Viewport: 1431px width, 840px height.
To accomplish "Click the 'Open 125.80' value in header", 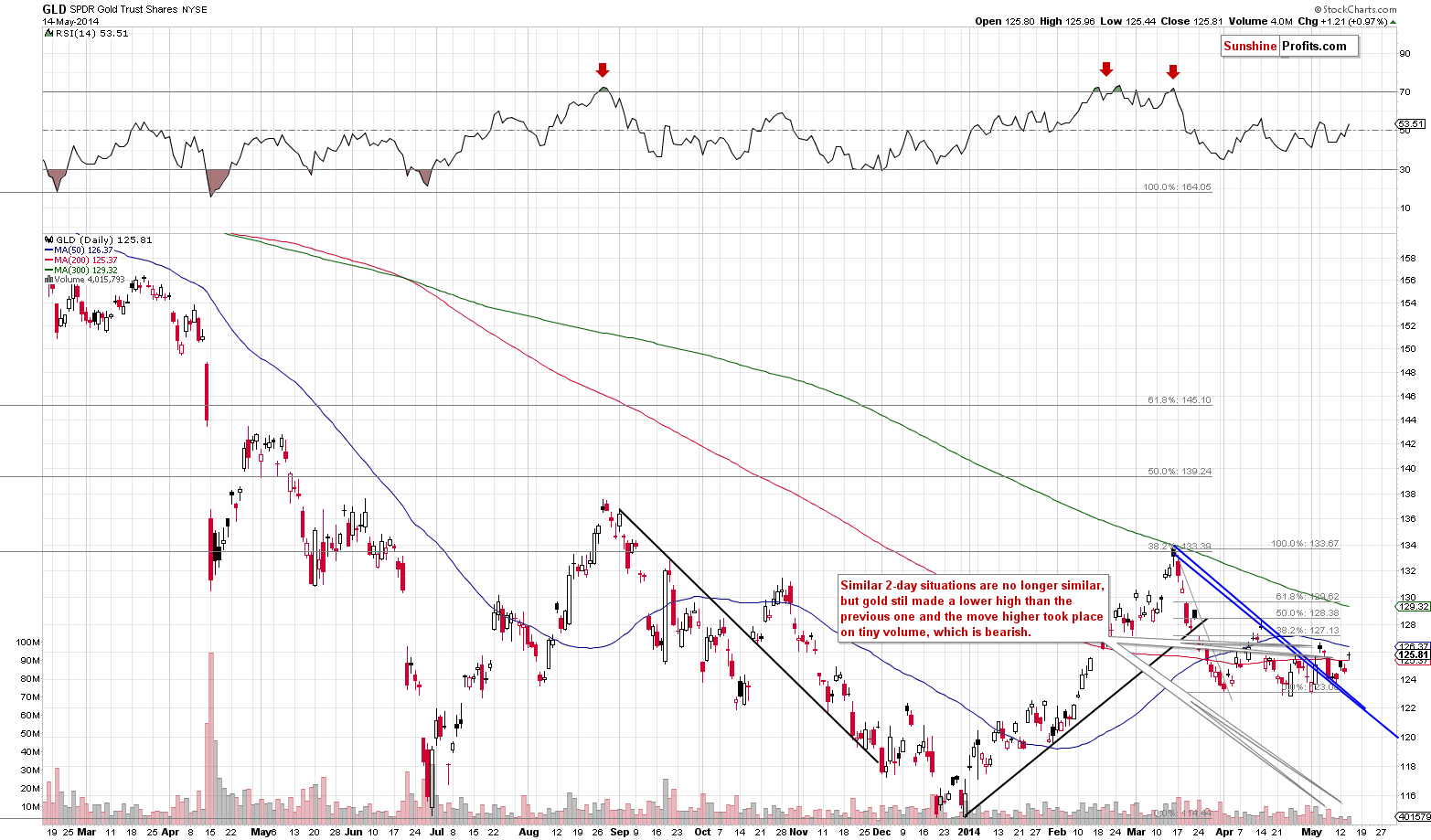I will (1005, 21).
